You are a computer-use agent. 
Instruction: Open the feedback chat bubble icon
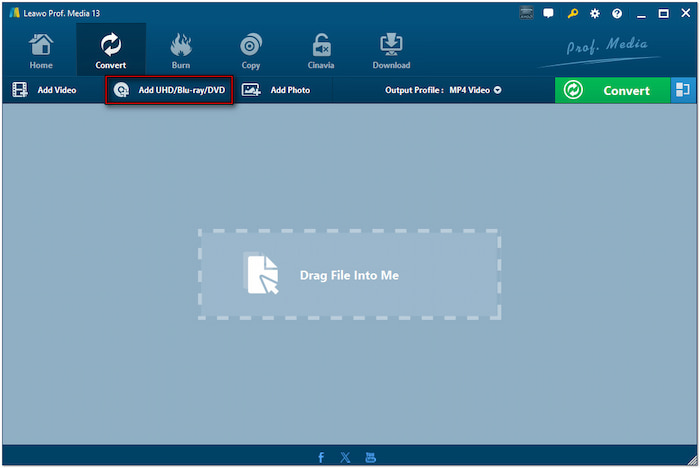tap(548, 13)
